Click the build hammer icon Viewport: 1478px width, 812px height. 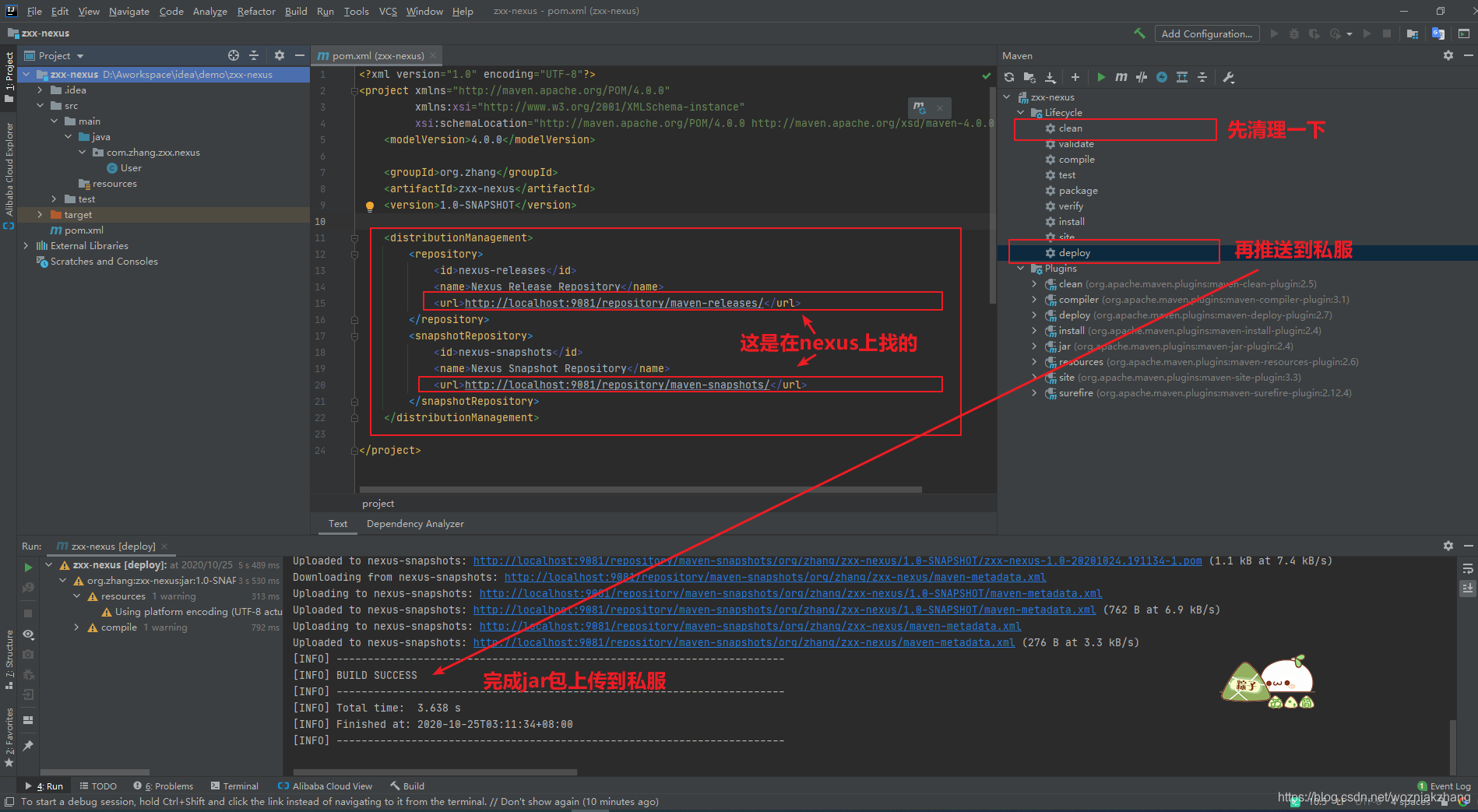point(1140,33)
